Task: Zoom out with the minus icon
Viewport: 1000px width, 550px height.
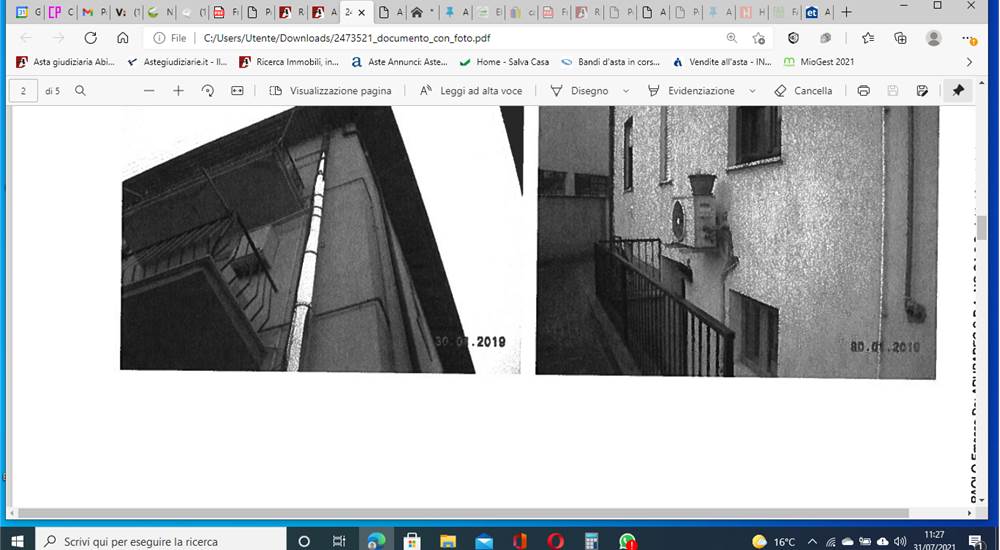Action: tap(149, 91)
